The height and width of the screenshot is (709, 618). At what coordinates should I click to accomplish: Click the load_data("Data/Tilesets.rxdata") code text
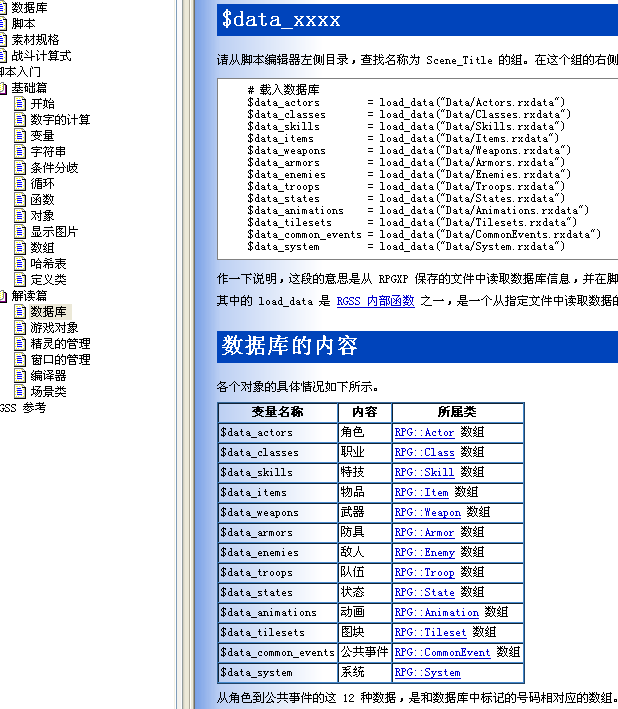coord(478,222)
